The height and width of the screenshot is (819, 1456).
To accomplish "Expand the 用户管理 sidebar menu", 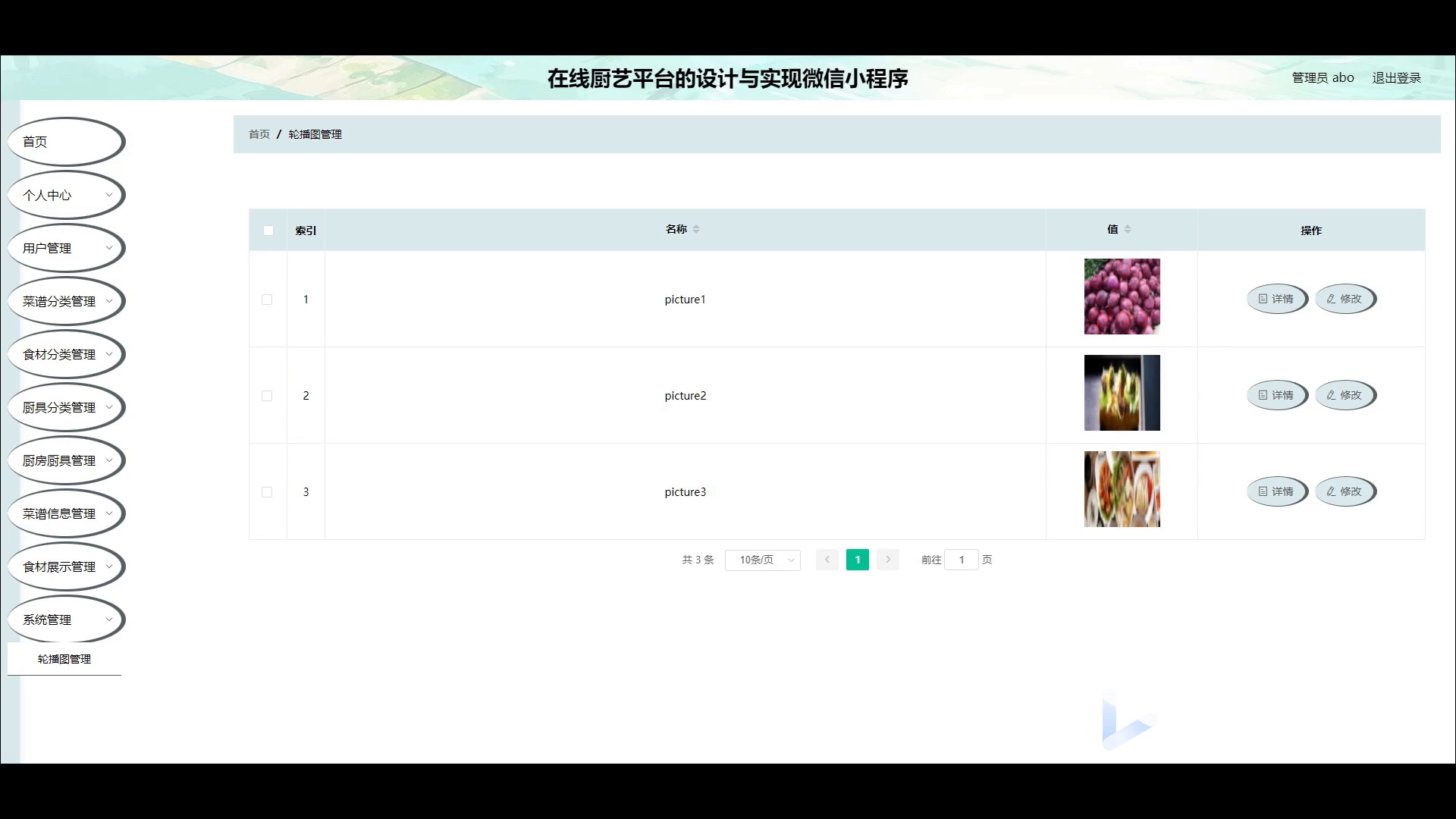I will [66, 248].
